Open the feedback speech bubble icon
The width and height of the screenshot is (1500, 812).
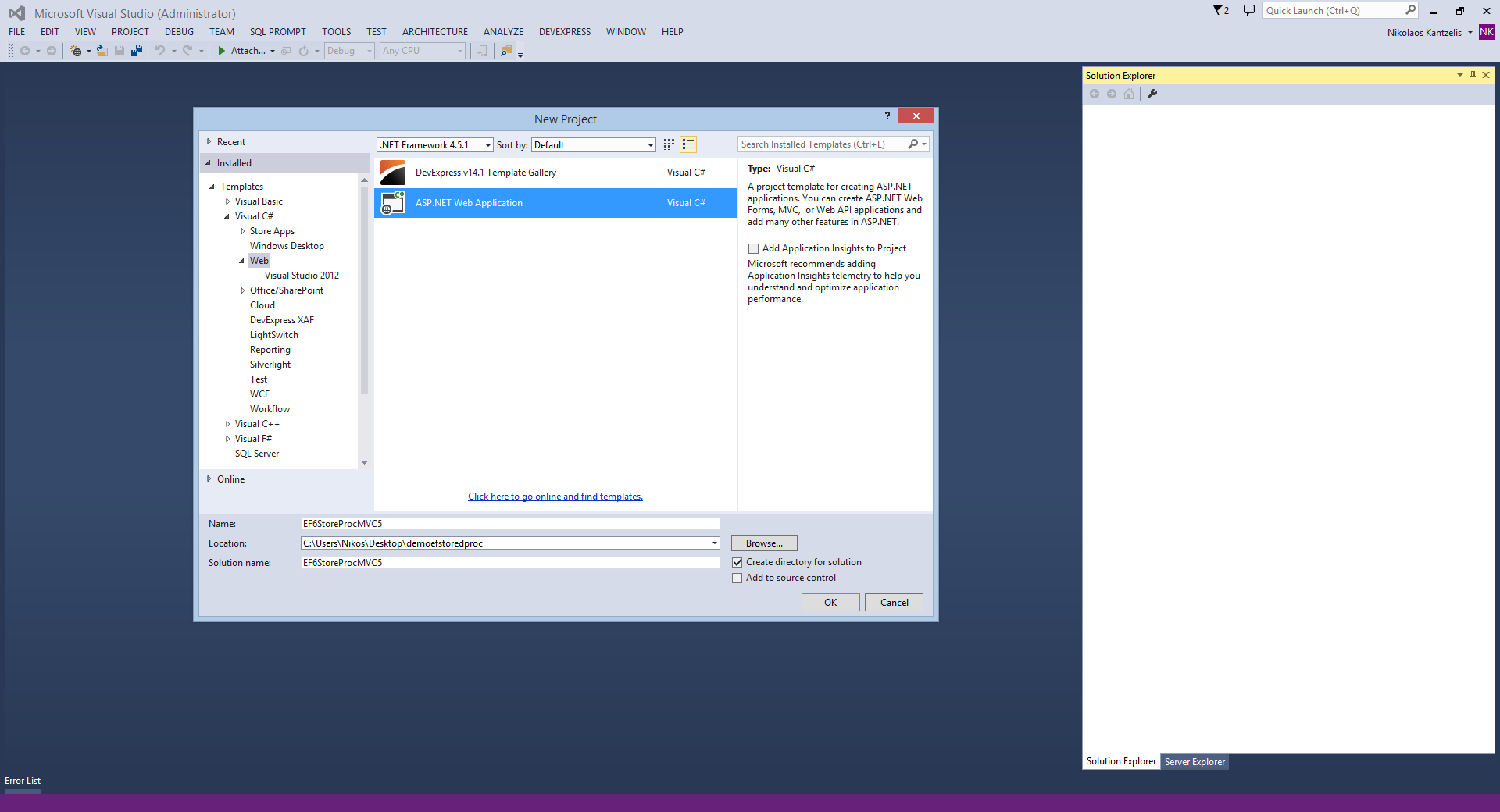[x=1249, y=10]
